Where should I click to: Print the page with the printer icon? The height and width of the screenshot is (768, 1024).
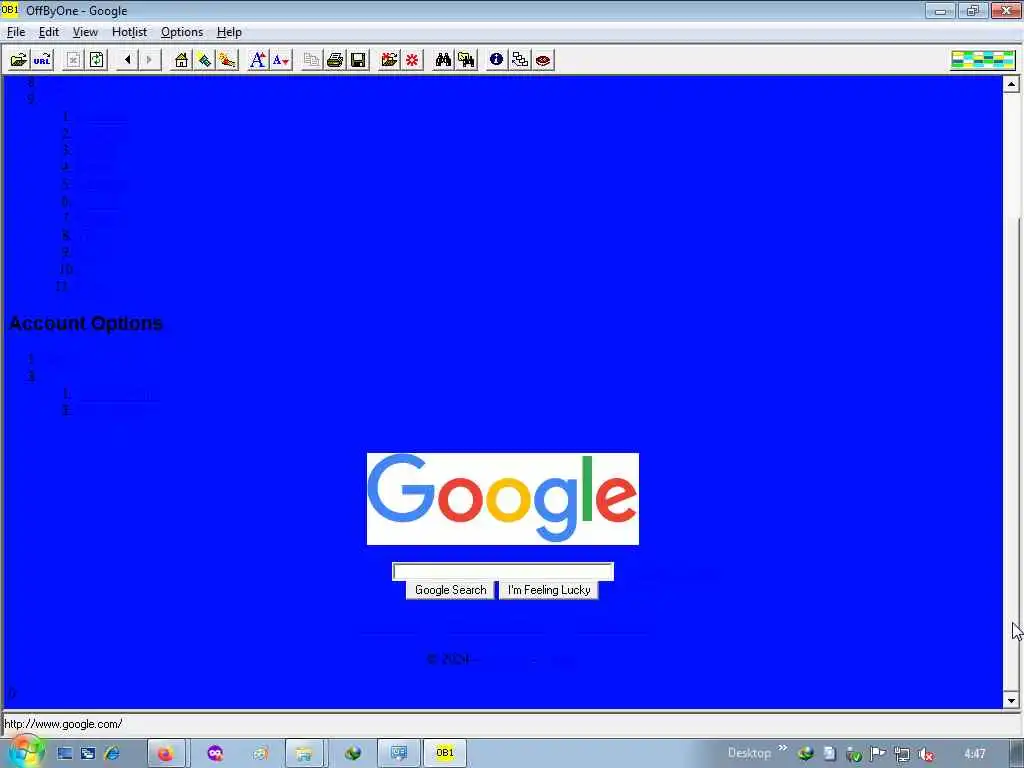pos(335,60)
